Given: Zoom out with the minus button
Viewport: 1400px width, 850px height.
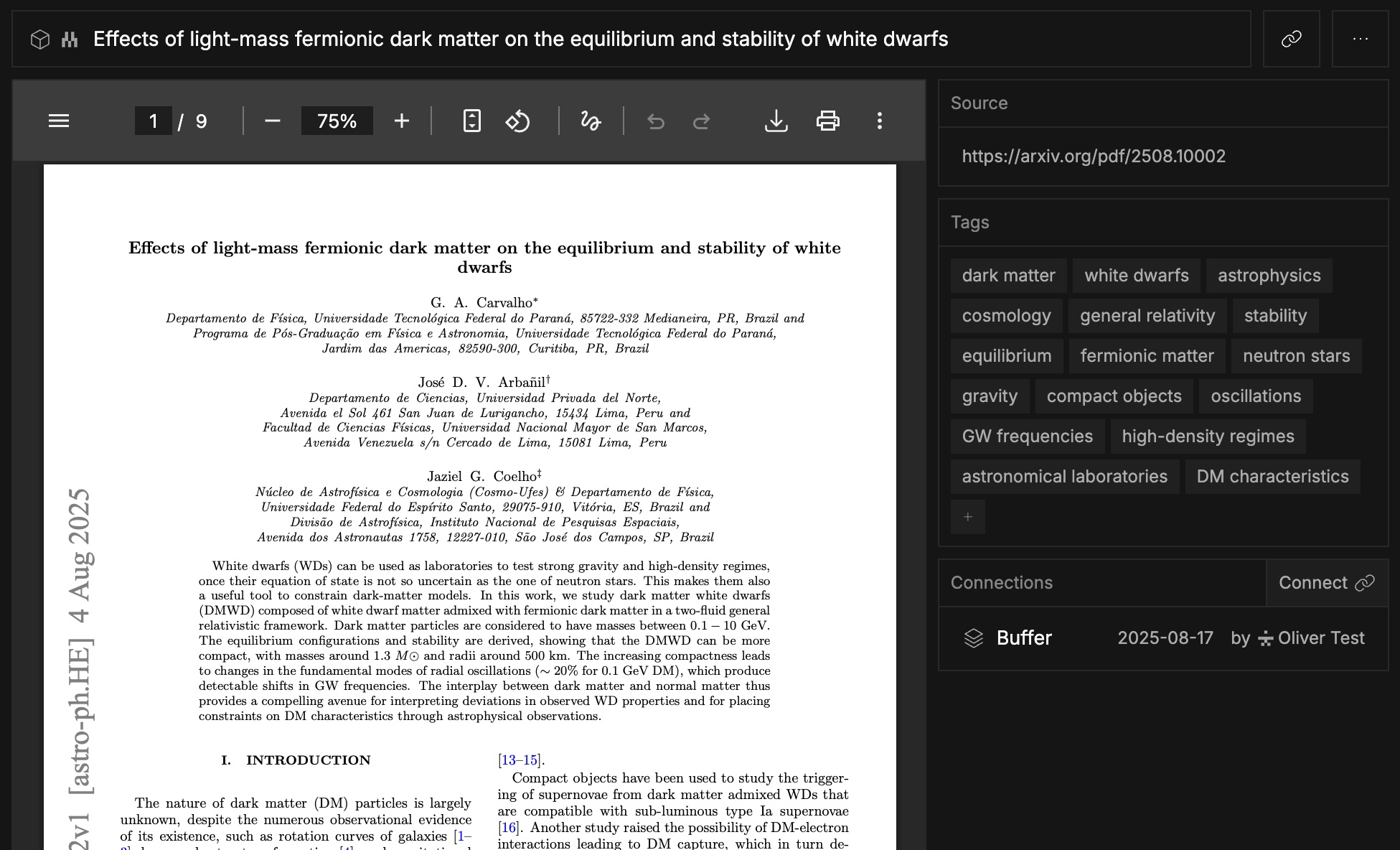Looking at the screenshot, I should tap(272, 121).
